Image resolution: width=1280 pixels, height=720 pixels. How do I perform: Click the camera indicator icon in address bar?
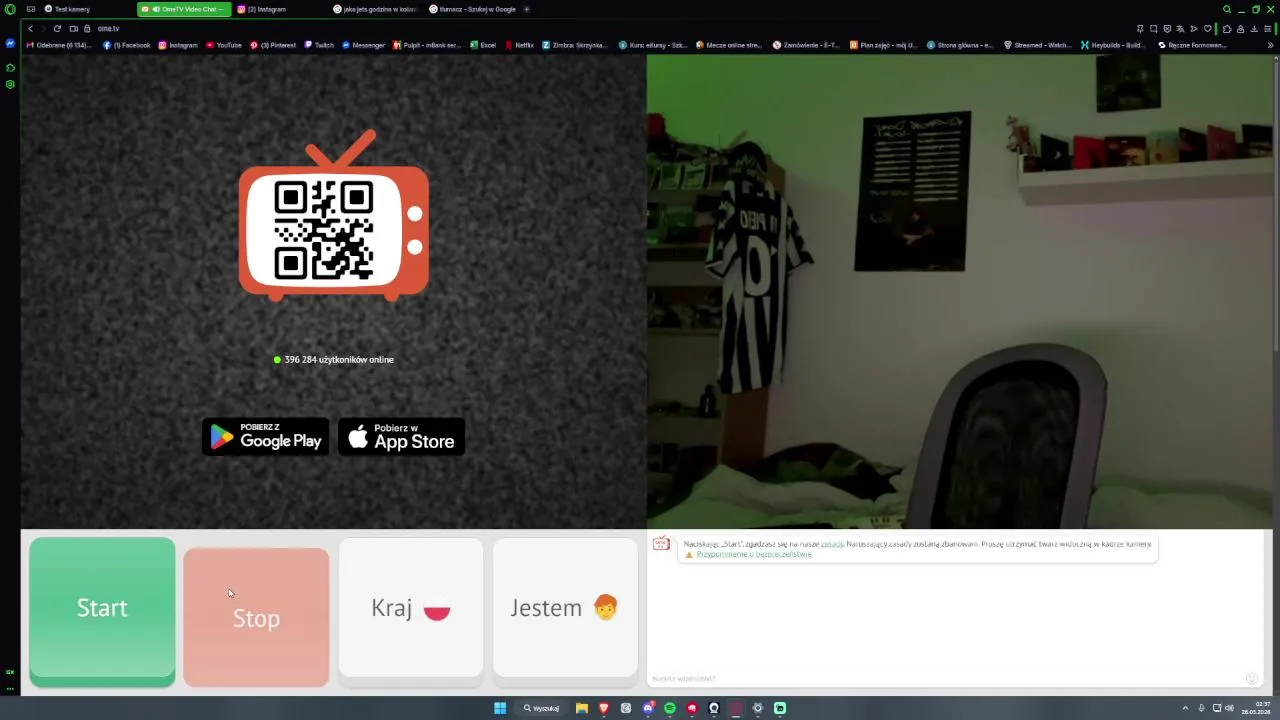point(74,28)
